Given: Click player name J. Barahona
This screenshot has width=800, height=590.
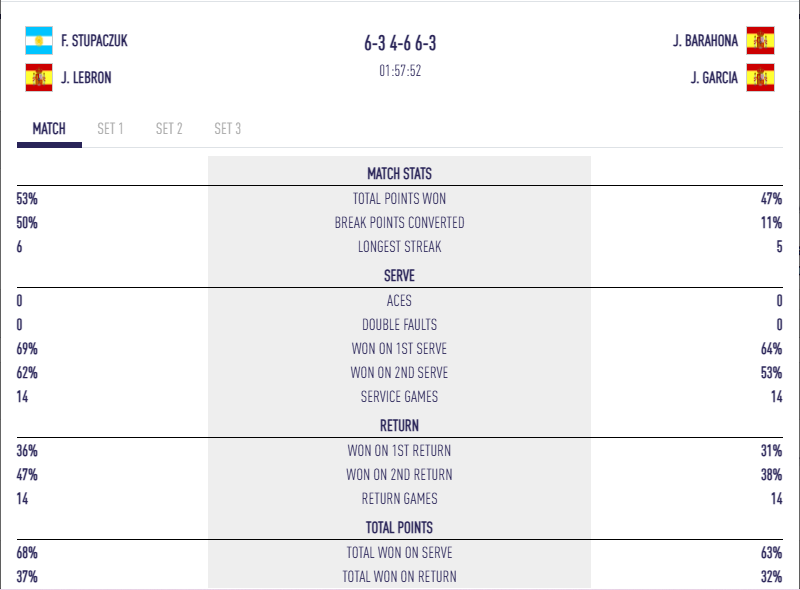Looking at the screenshot, I should 705,41.
